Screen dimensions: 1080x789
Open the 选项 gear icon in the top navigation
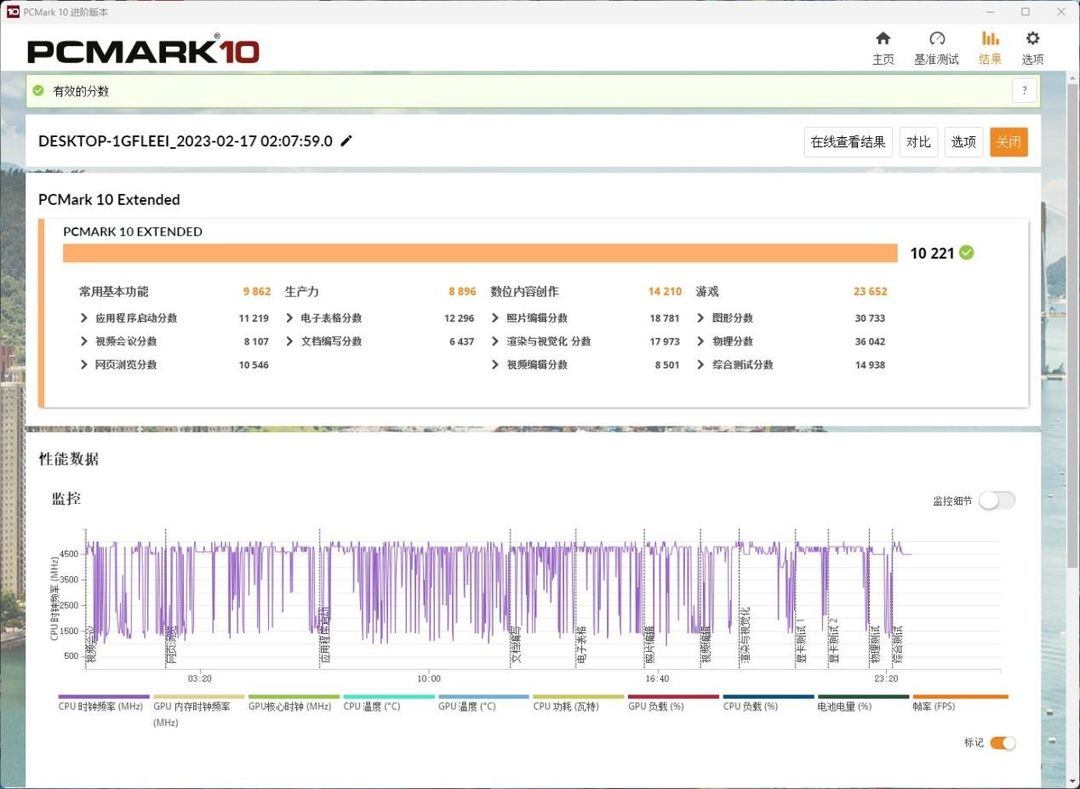click(x=1032, y=39)
